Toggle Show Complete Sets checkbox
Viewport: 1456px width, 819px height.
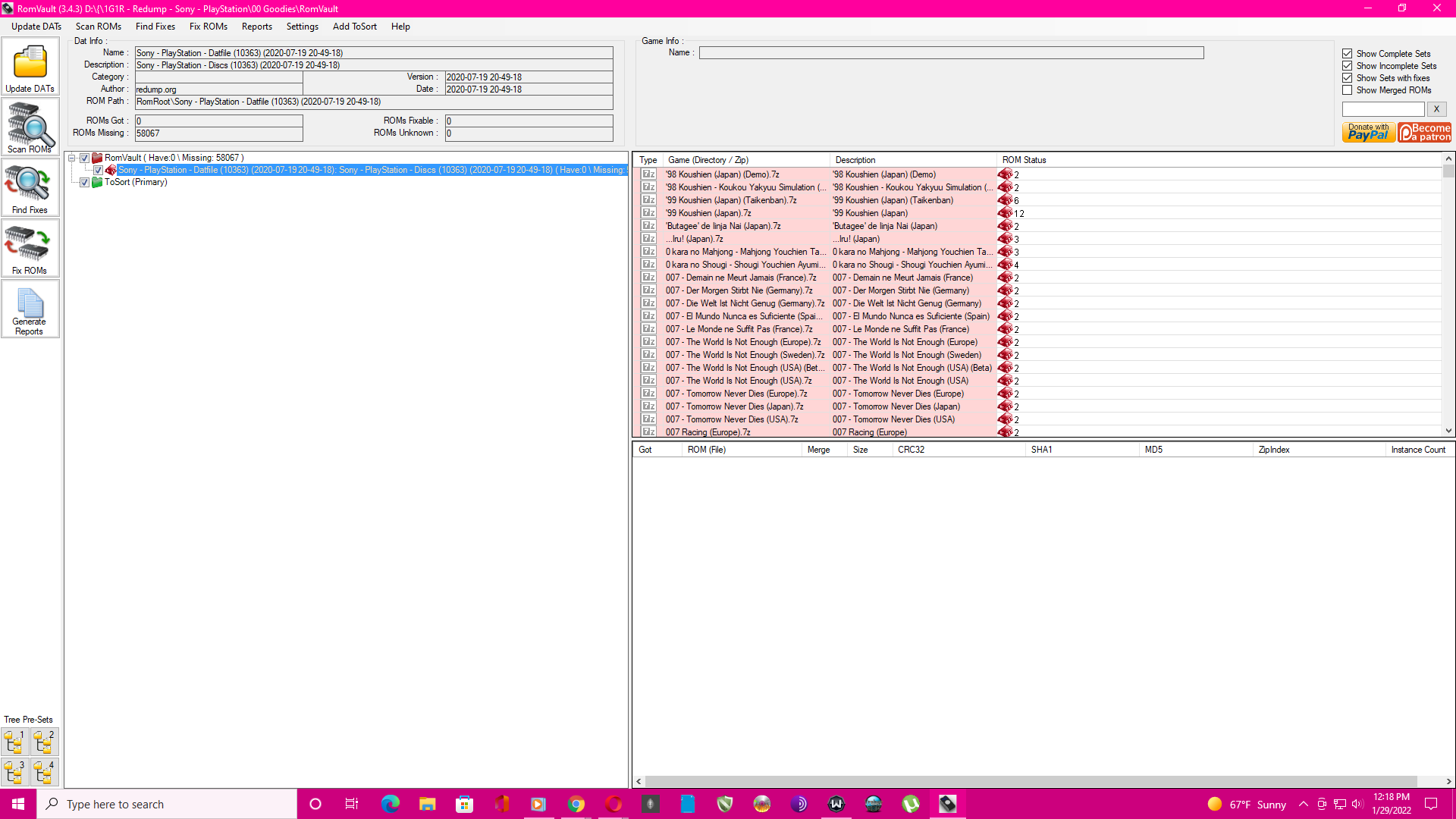pyautogui.click(x=1348, y=54)
